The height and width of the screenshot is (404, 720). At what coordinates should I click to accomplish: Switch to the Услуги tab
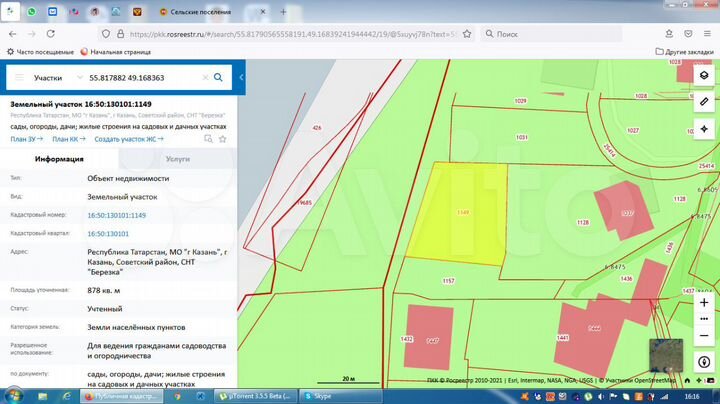coord(178,159)
